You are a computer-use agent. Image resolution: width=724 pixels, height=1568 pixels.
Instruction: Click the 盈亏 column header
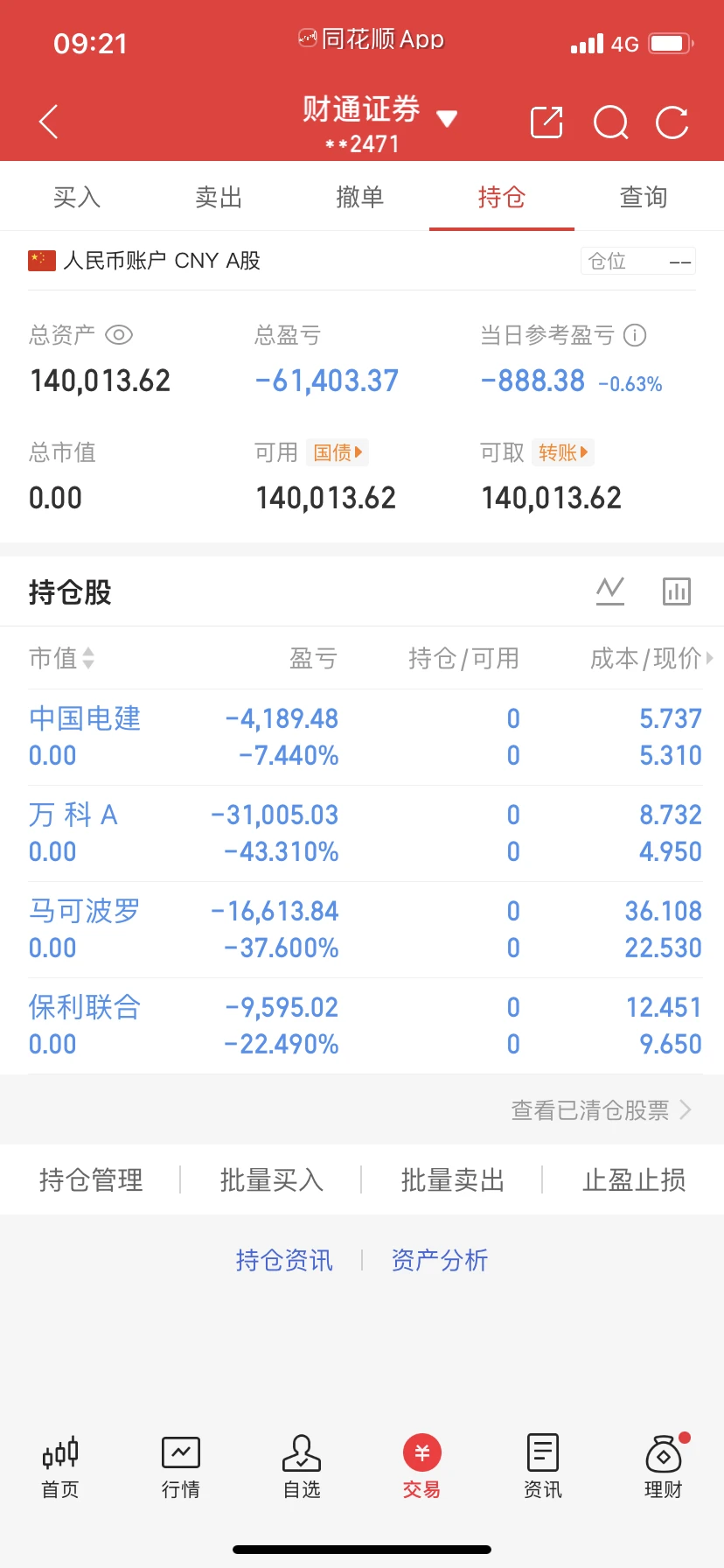tap(314, 658)
